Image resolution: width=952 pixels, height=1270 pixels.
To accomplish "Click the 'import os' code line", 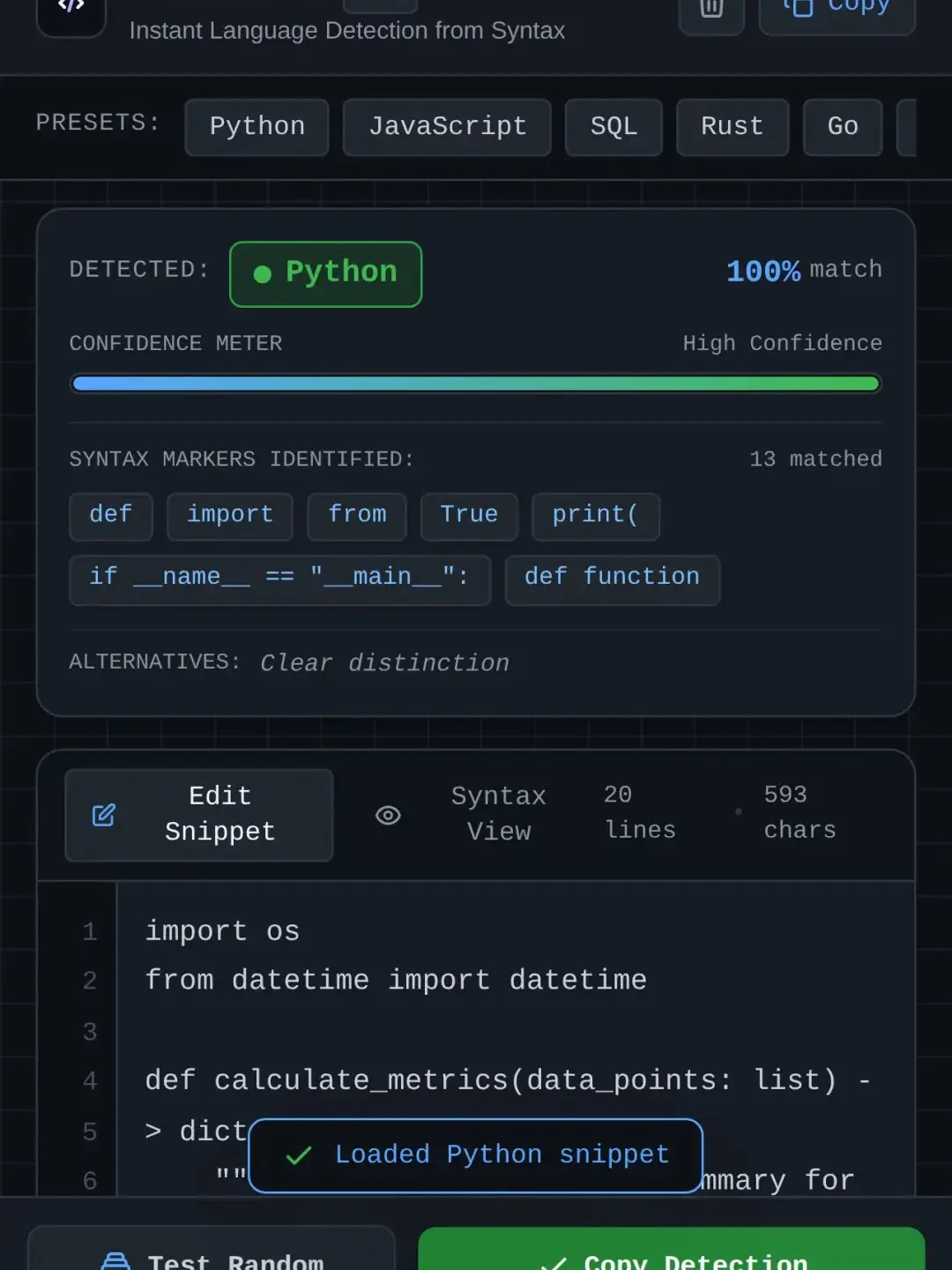I will 223,932.
